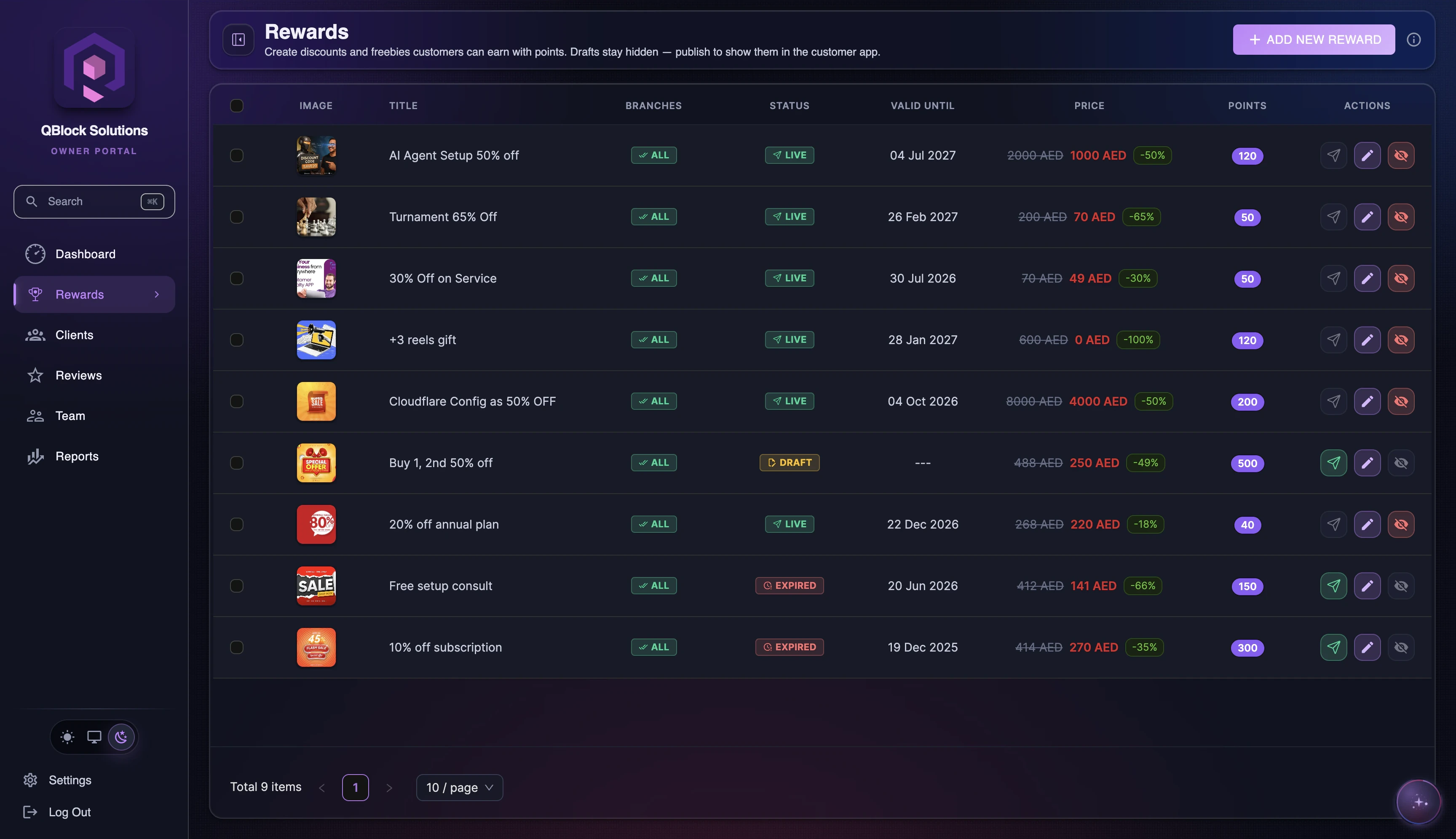Edit the +3 reels gift reward
The image size is (1456, 839).
click(1367, 340)
